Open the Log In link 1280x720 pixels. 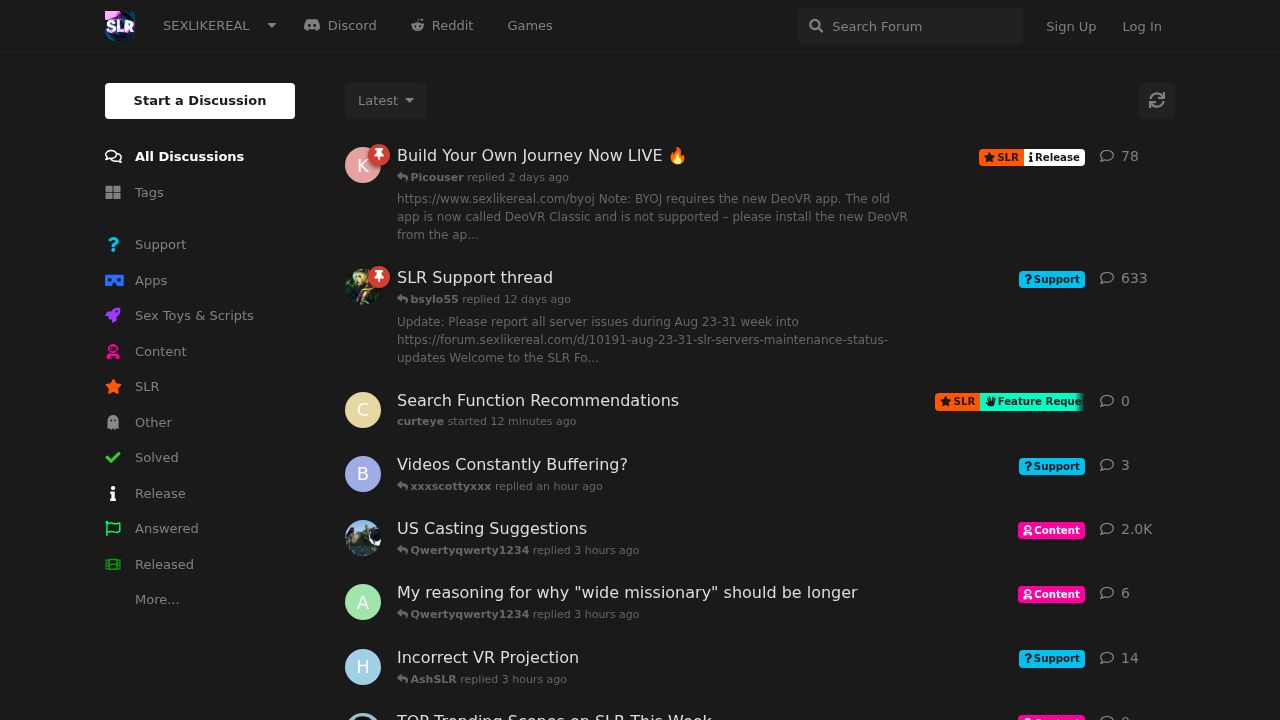[1142, 26]
